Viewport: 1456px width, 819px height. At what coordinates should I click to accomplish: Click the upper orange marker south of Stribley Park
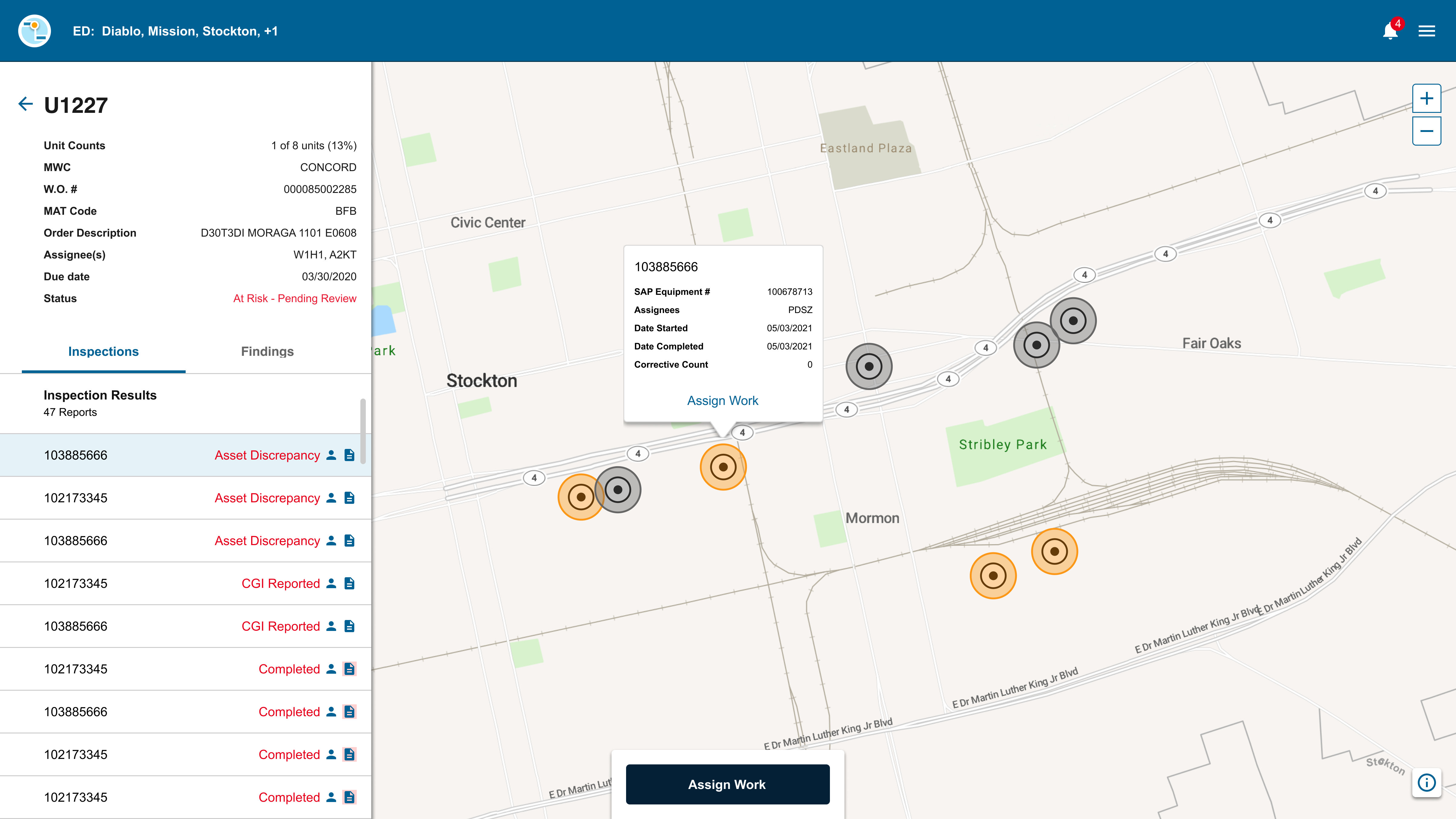[1054, 551]
